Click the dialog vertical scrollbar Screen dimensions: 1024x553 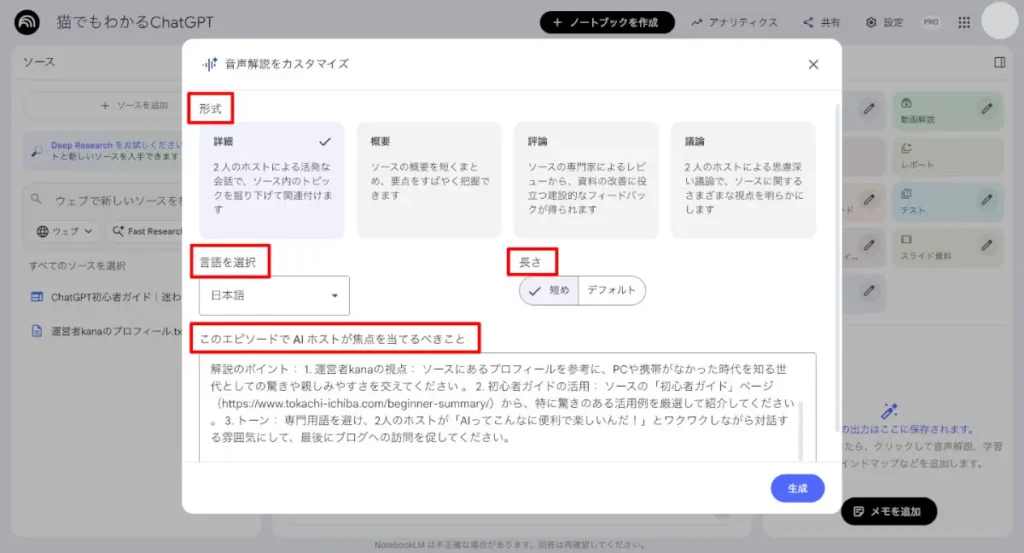pyautogui.click(x=837, y=268)
